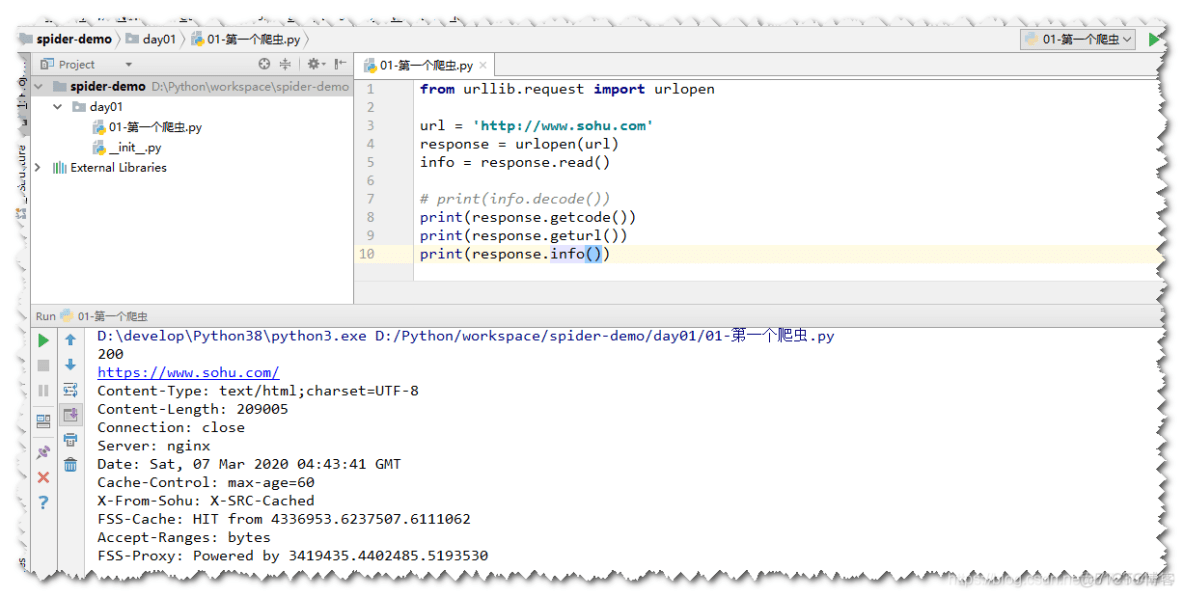
Task: Click the 'Connection: close' output line
Action: coord(171,427)
